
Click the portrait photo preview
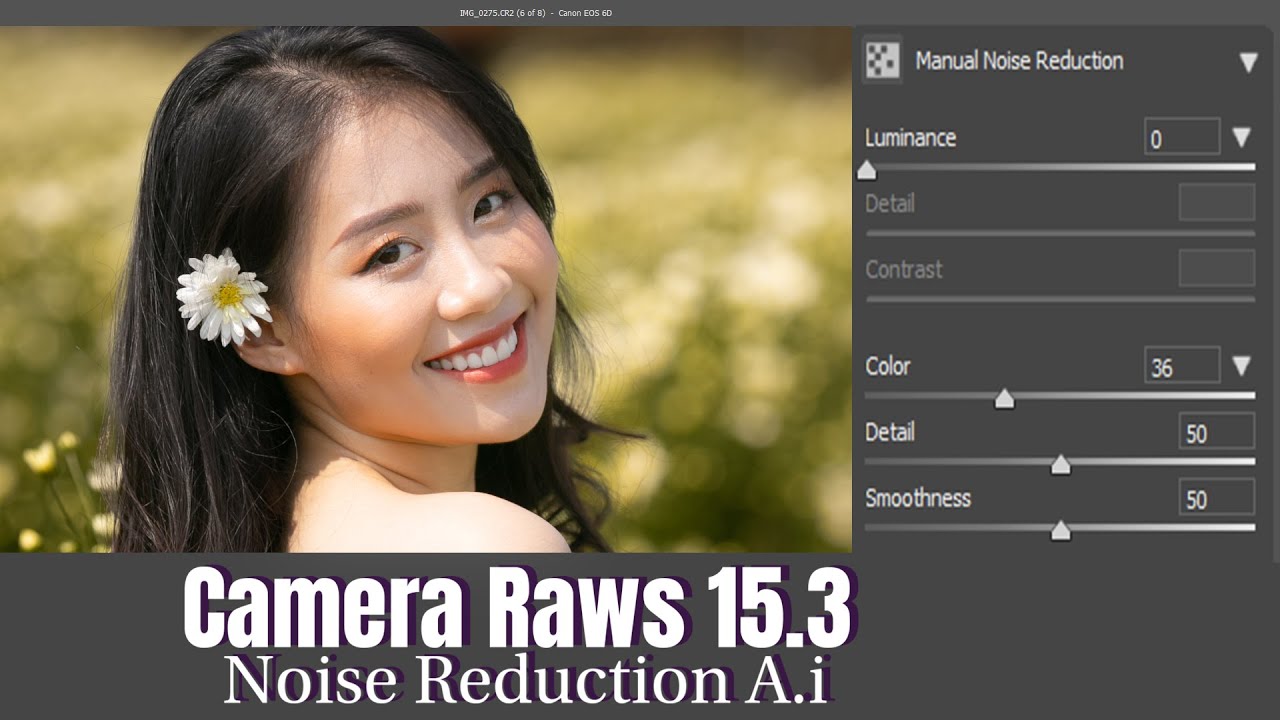(426, 289)
